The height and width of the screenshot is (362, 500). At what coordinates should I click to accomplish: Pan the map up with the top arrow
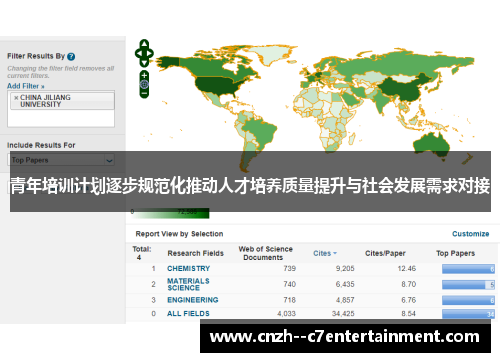click(144, 44)
